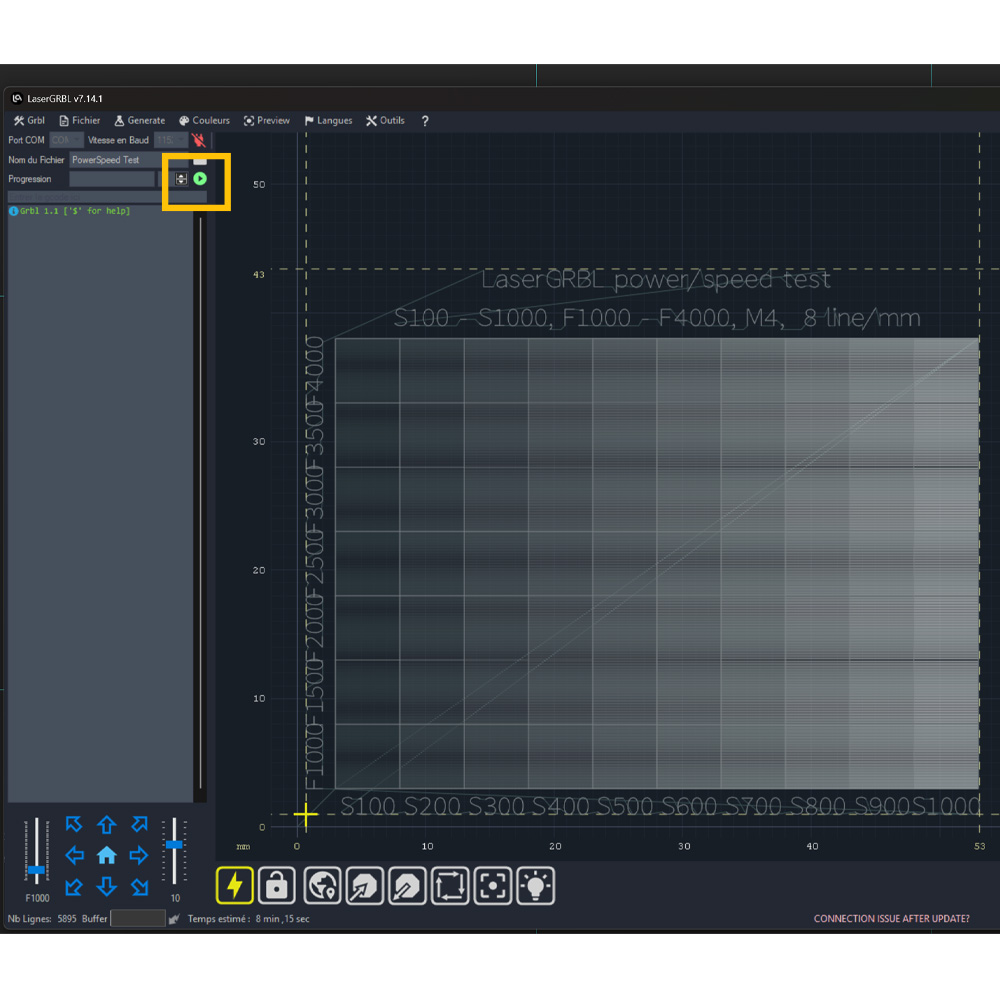
Task: Click the blue info icon in console
Action: (13, 211)
